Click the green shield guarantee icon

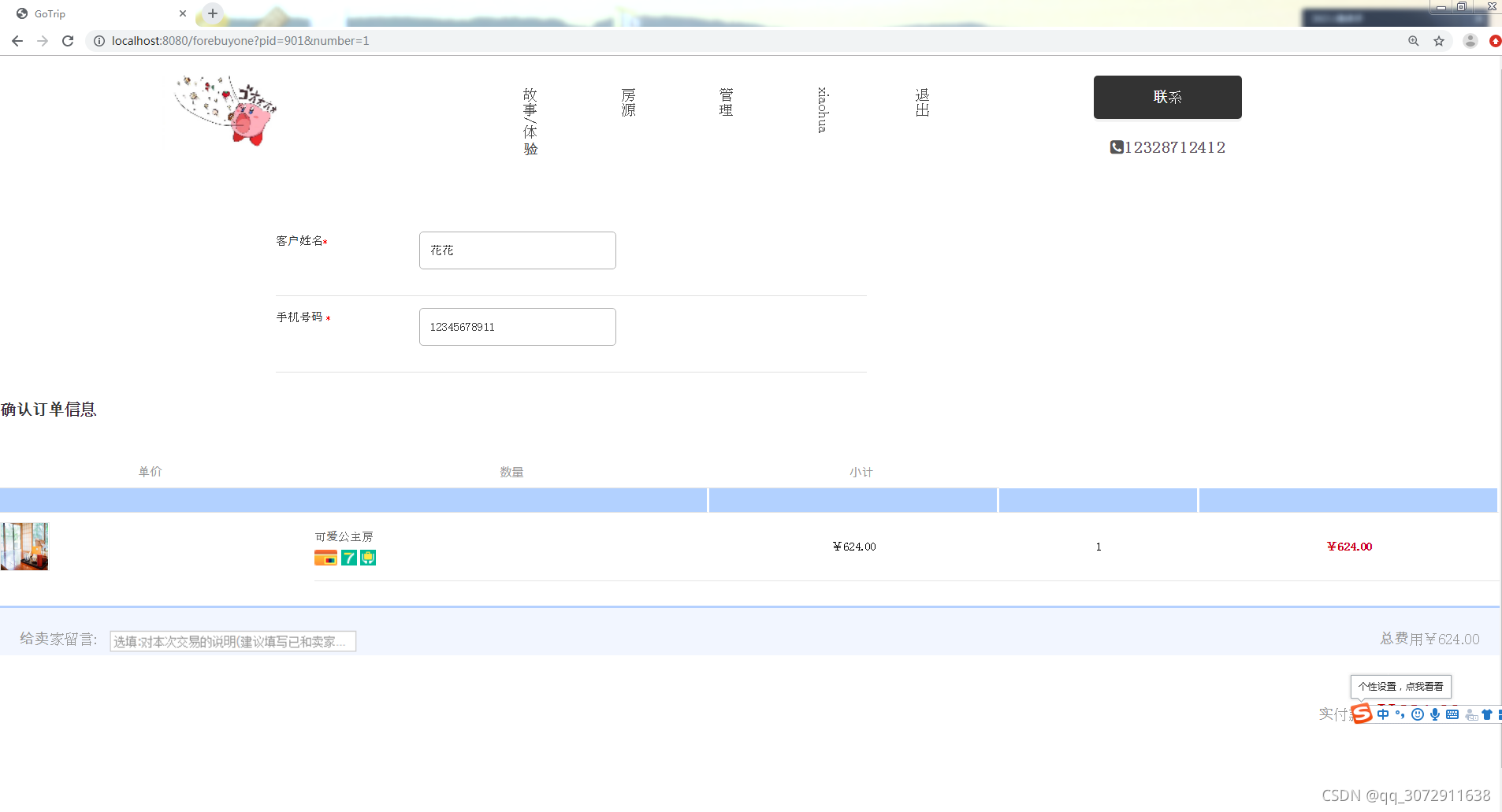click(368, 558)
